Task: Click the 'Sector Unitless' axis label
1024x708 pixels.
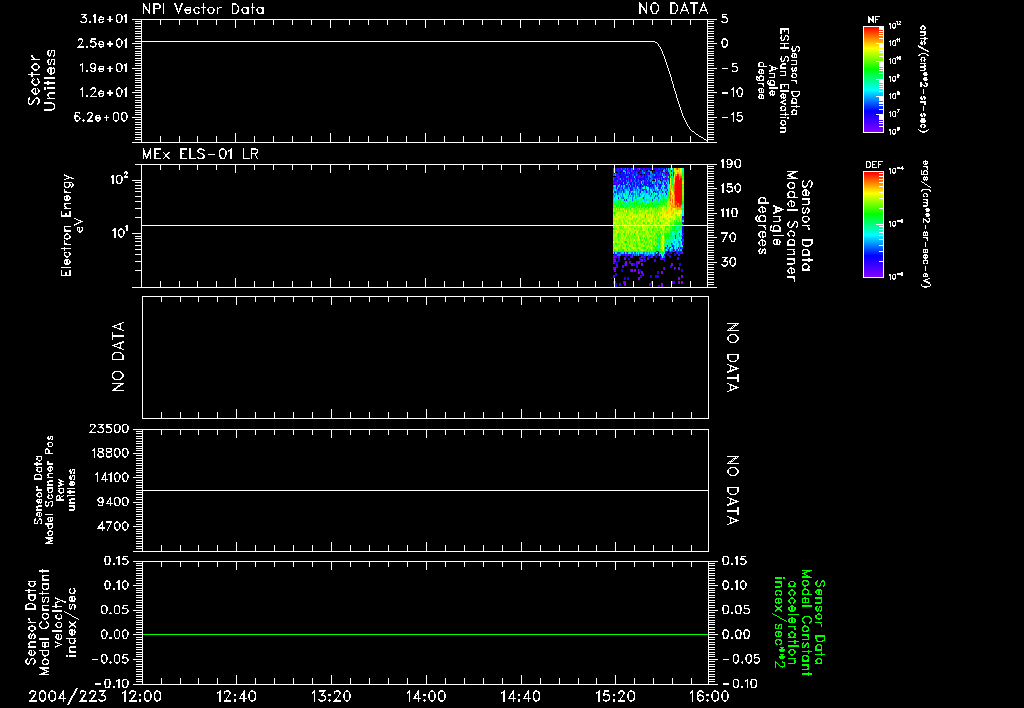Action: coord(42,80)
